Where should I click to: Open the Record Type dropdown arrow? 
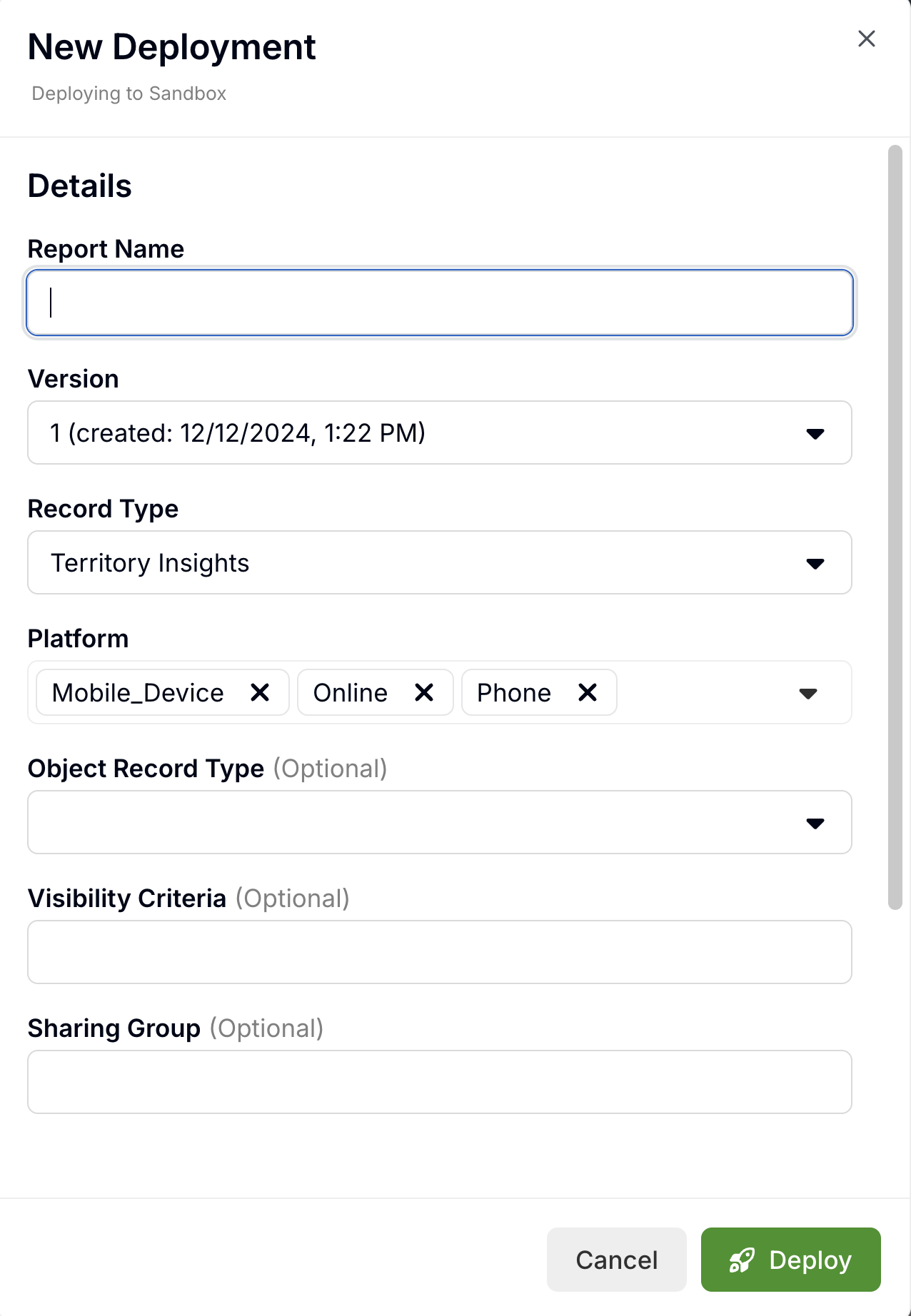click(x=815, y=564)
